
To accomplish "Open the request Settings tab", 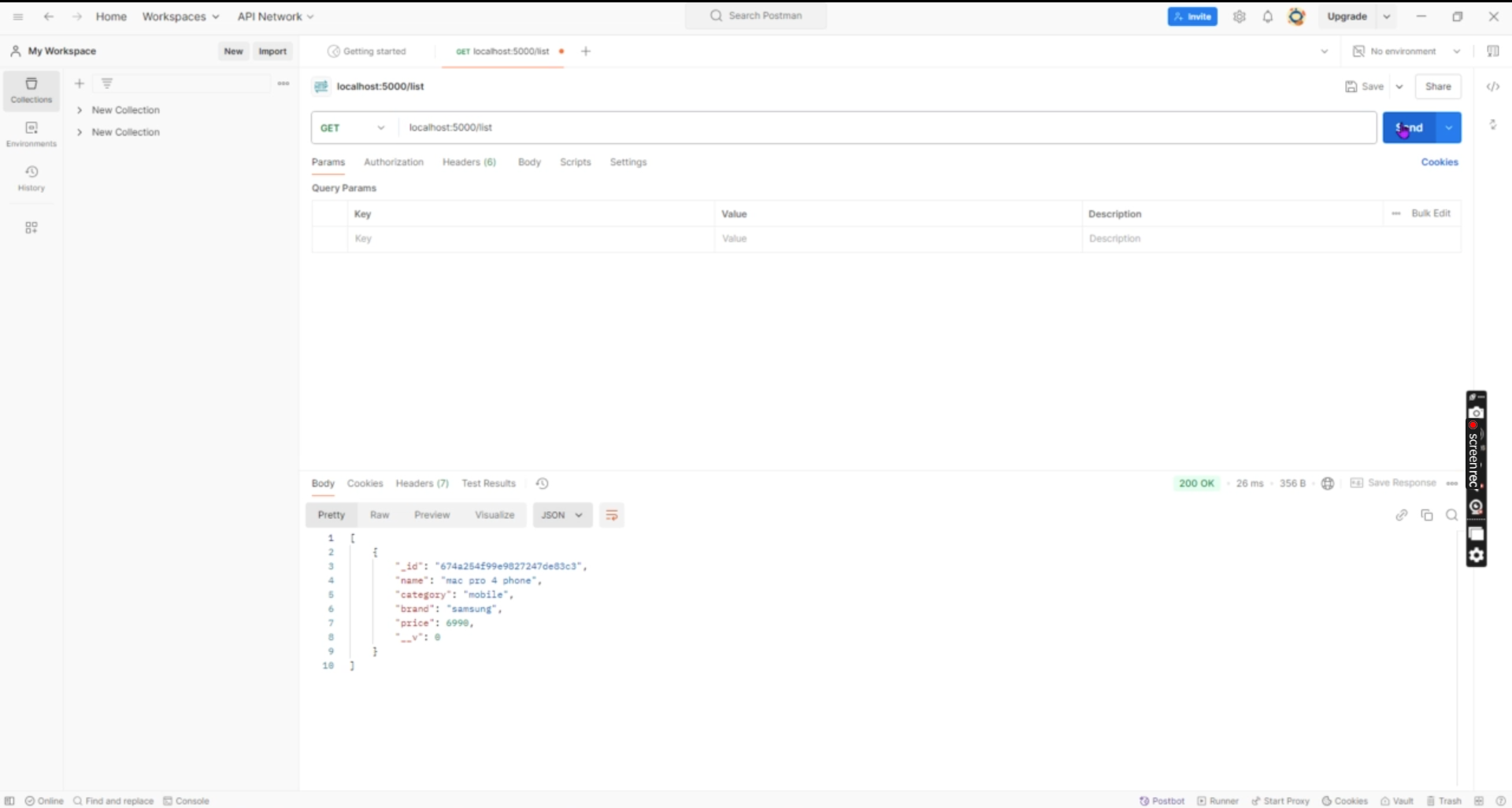I will [628, 162].
